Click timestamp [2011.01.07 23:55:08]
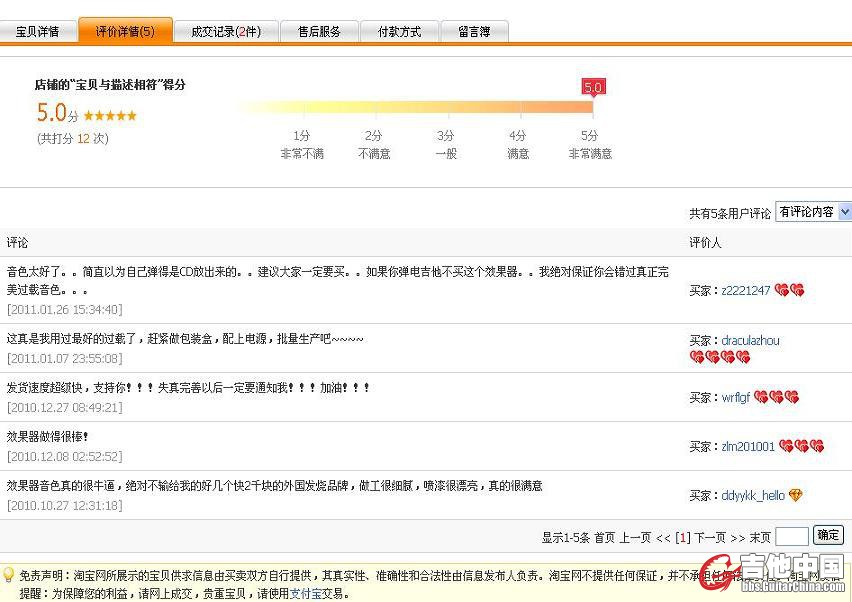The width and height of the screenshot is (852, 602). coord(65,359)
